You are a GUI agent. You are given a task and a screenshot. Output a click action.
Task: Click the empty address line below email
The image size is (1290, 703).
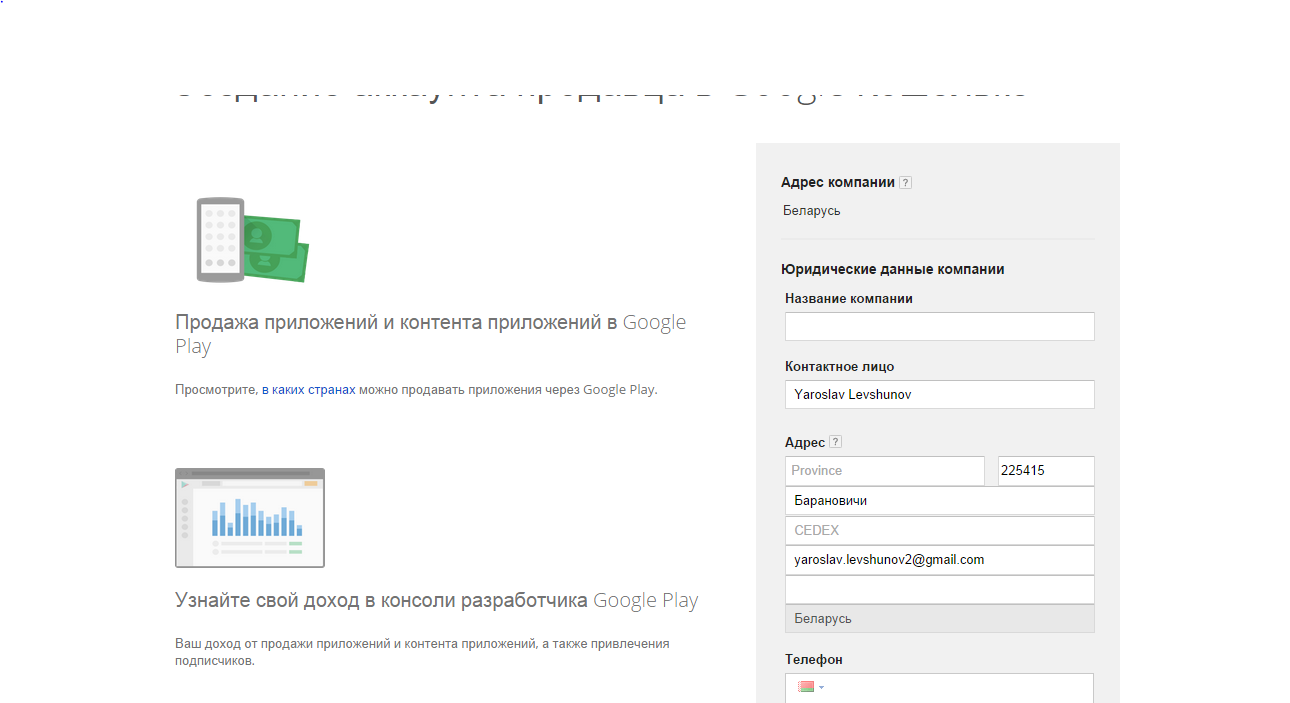pos(940,590)
